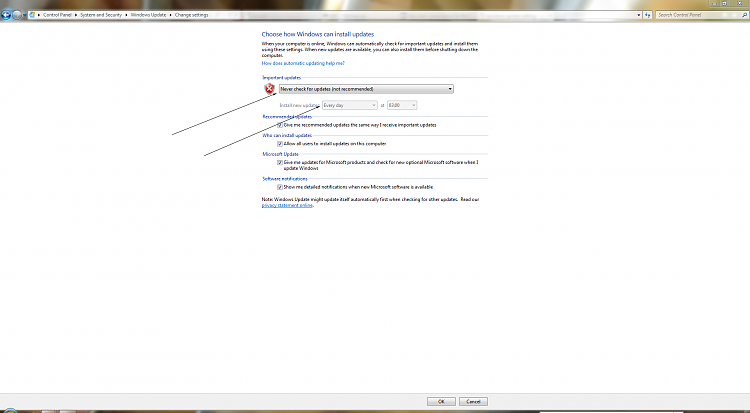Open the Every day schedule dropdown
The width and height of the screenshot is (750, 413).
coord(350,105)
